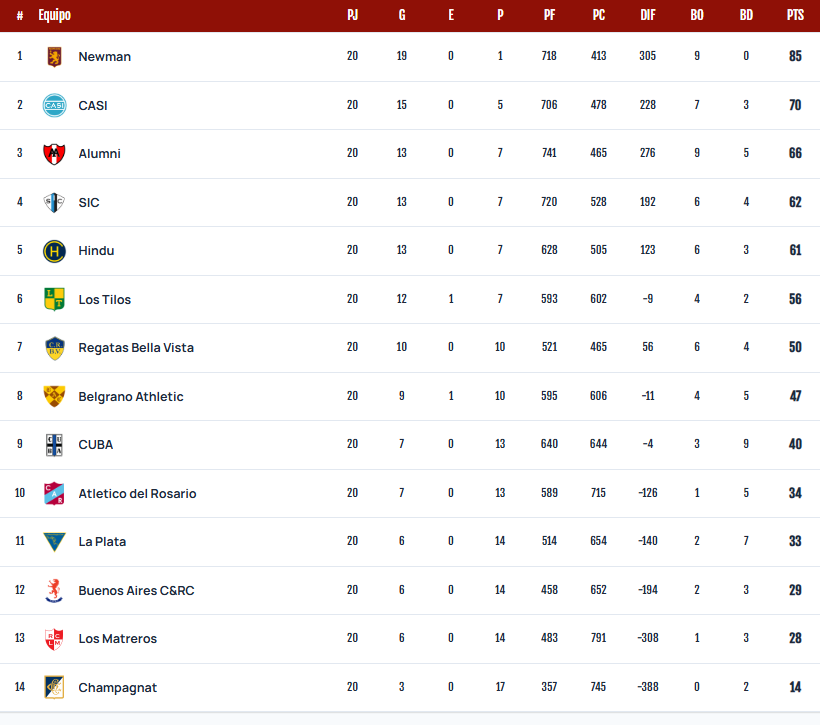Screen dimensions: 820x725
Task: Select the Regatas Bella Vista crest
Action: pyautogui.click(x=54, y=348)
